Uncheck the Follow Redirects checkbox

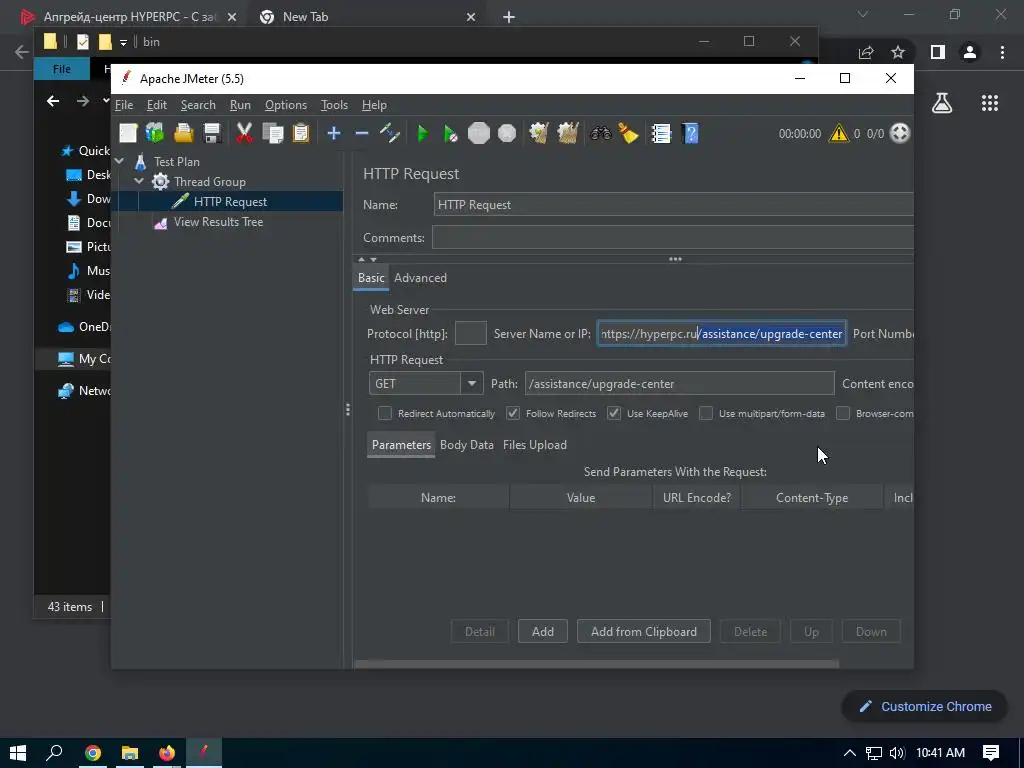tap(513, 413)
